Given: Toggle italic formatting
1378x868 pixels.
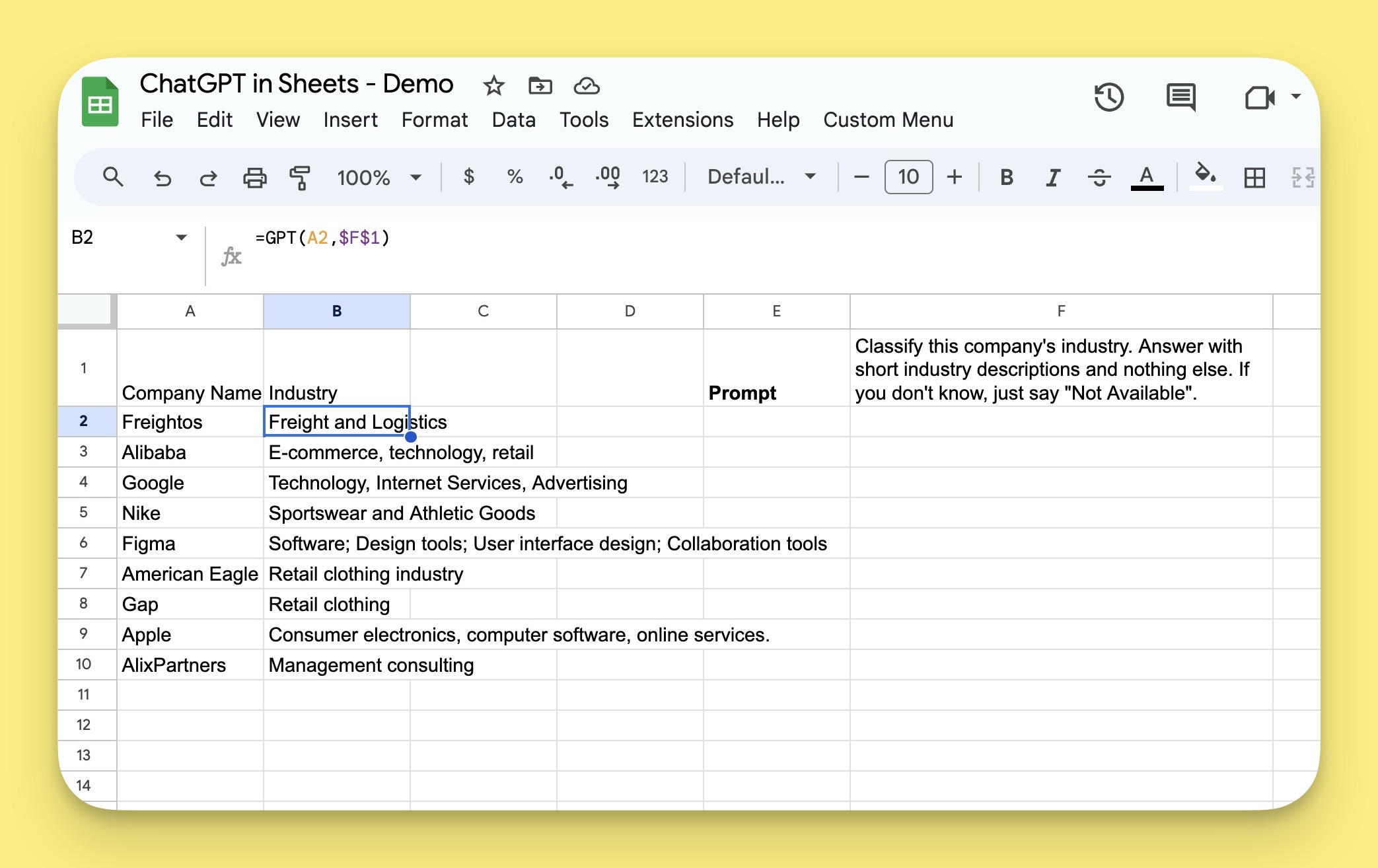Looking at the screenshot, I should [x=1053, y=177].
